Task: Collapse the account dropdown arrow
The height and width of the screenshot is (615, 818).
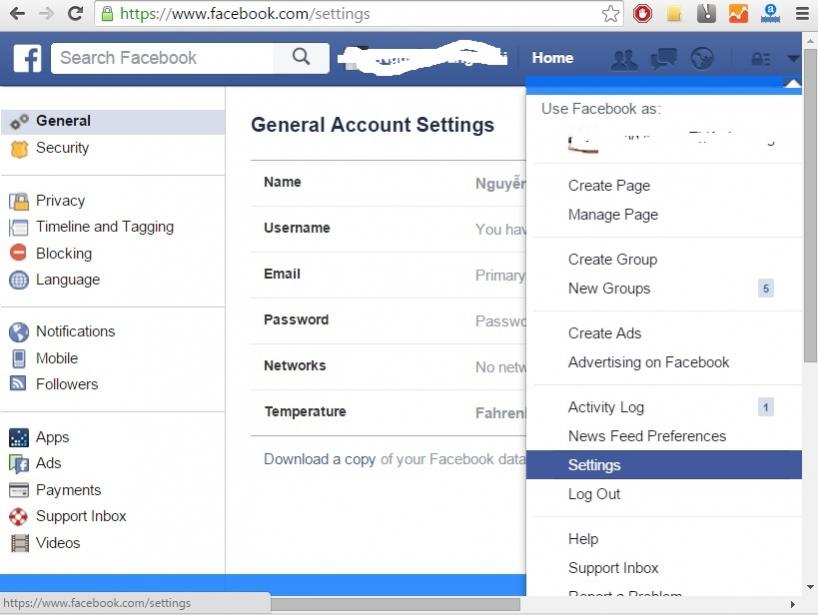Action: [793, 59]
